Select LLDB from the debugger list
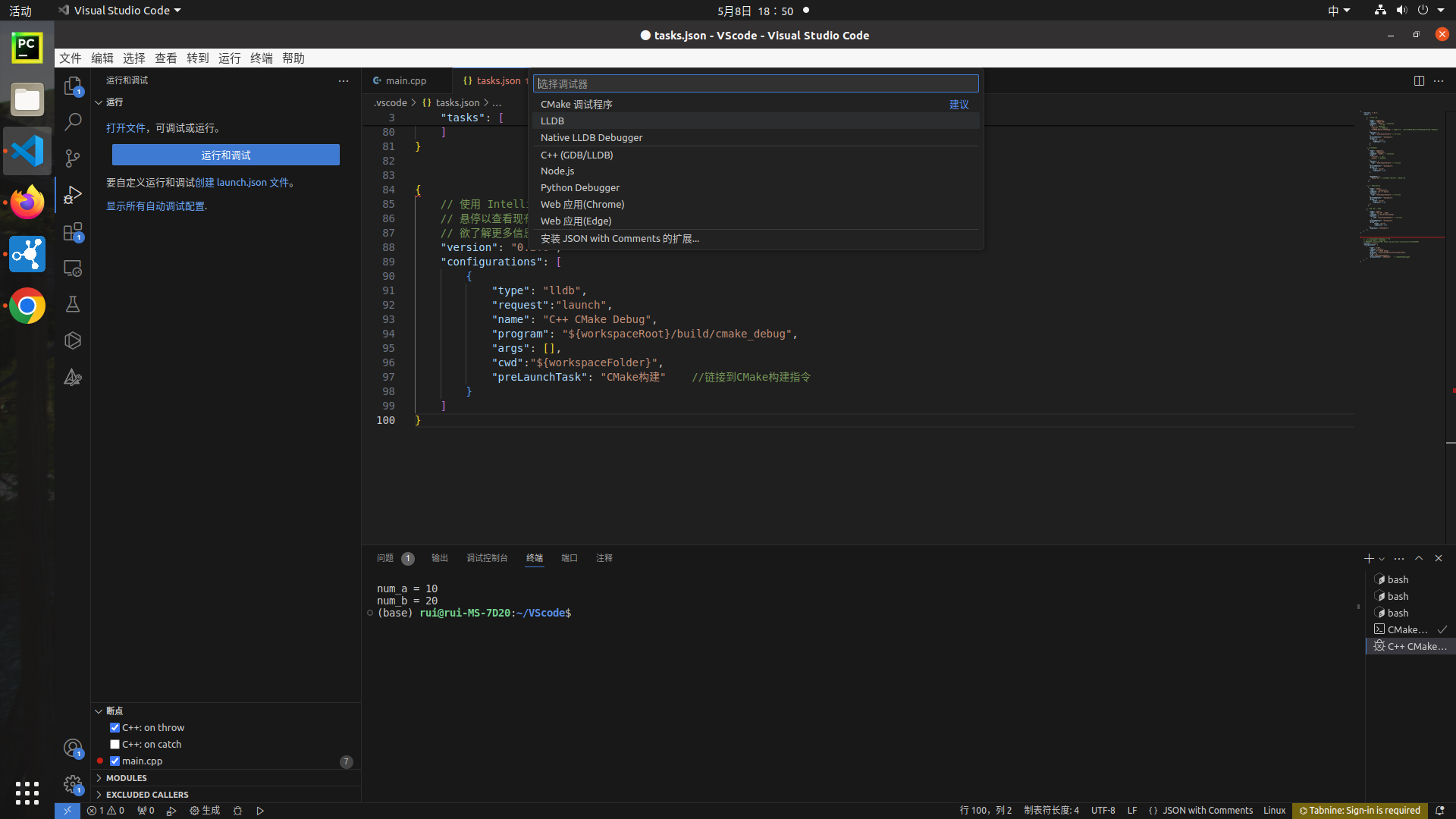1456x819 pixels. pyautogui.click(x=552, y=121)
